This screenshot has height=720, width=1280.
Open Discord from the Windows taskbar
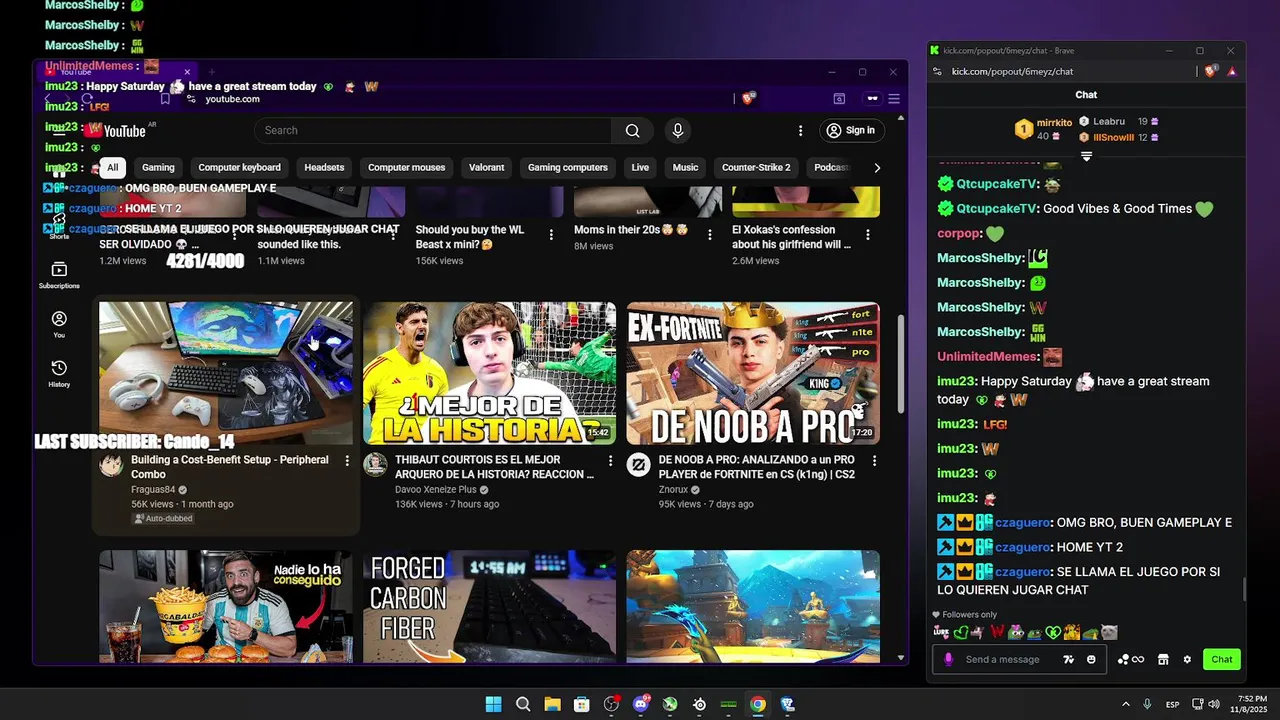pos(641,704)
